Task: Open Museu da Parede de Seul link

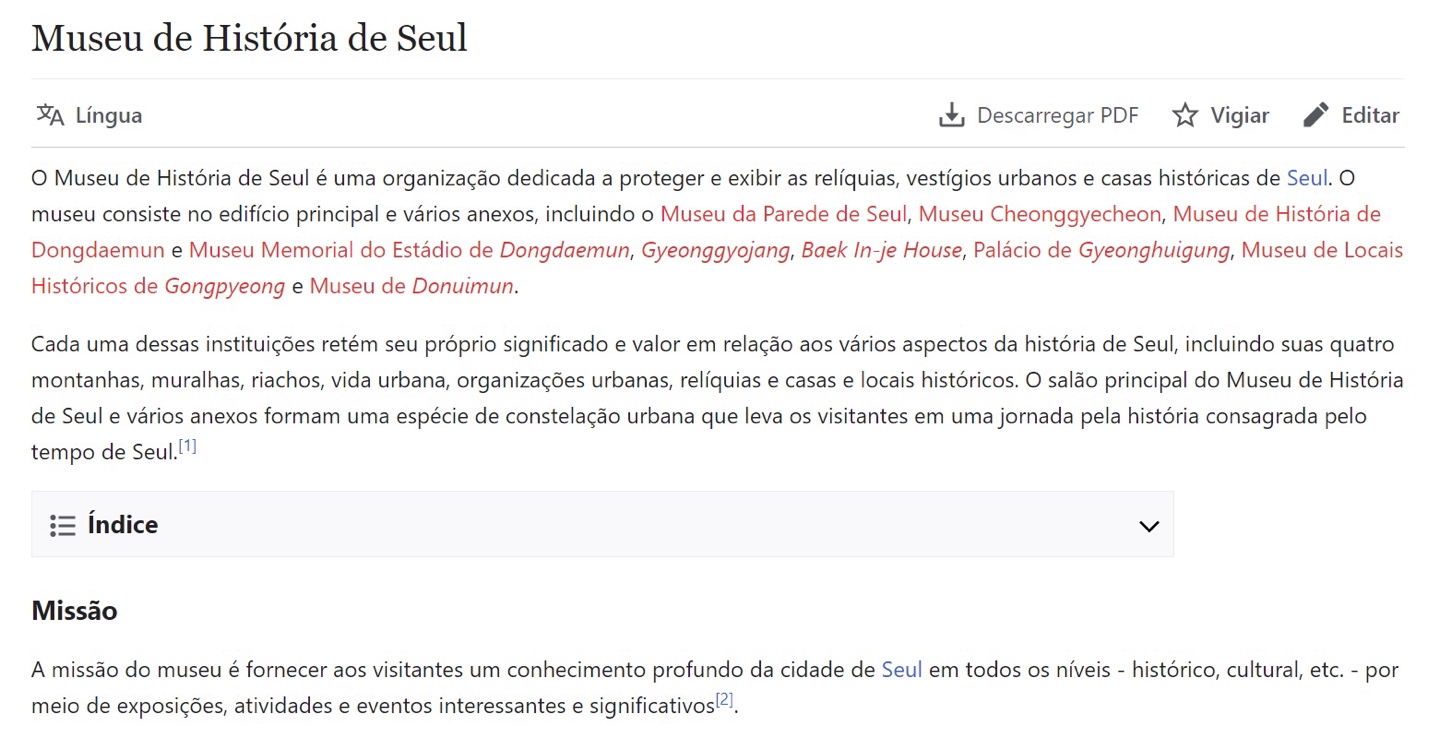Action: (783, 214)
